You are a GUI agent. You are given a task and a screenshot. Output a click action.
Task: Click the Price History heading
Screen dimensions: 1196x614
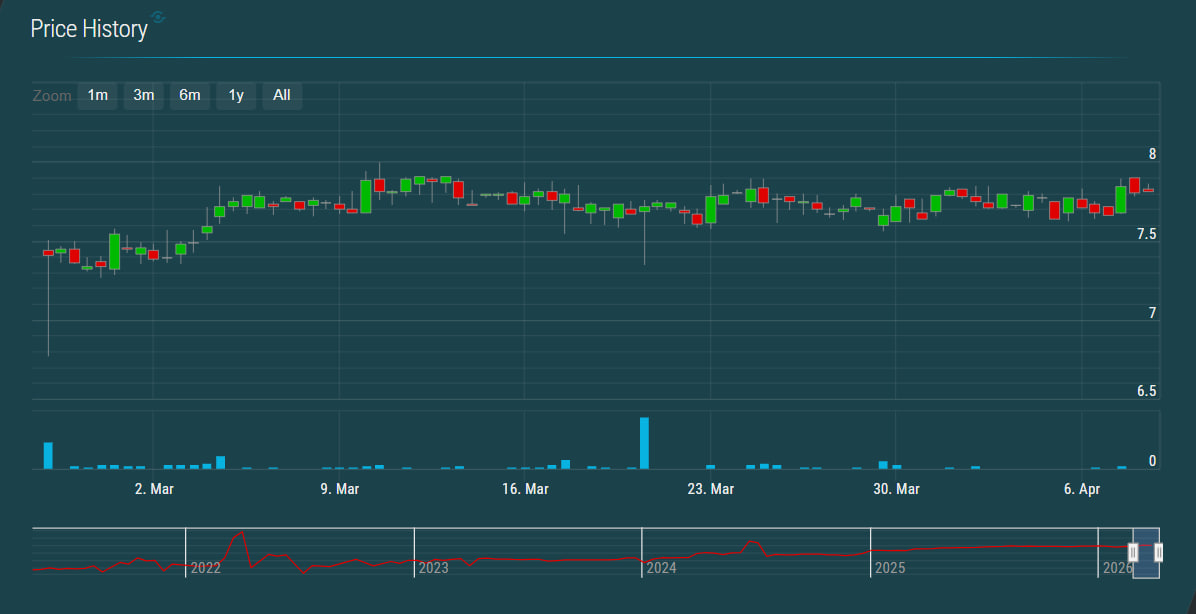(x=89, y=29)
